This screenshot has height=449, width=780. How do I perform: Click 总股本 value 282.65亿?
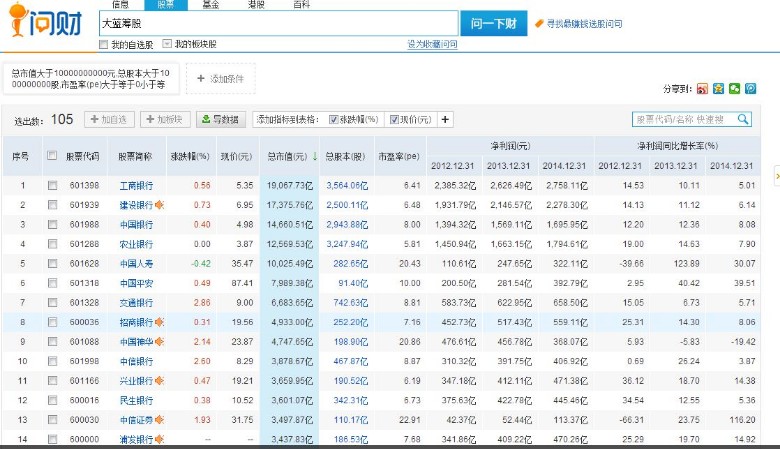click(x=351, y=264)
